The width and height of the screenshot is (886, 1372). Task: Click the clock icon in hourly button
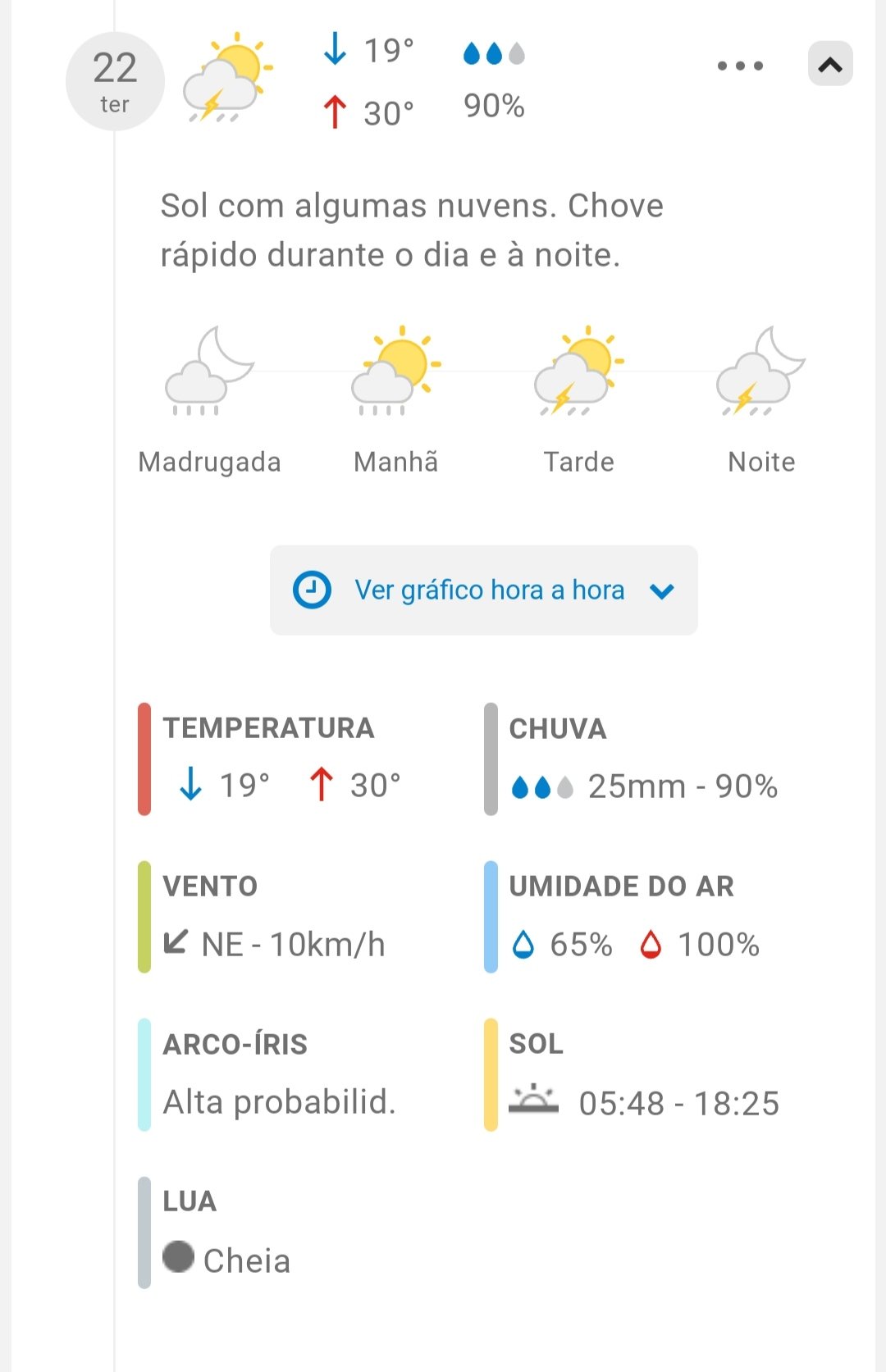(x=312, y=590)
